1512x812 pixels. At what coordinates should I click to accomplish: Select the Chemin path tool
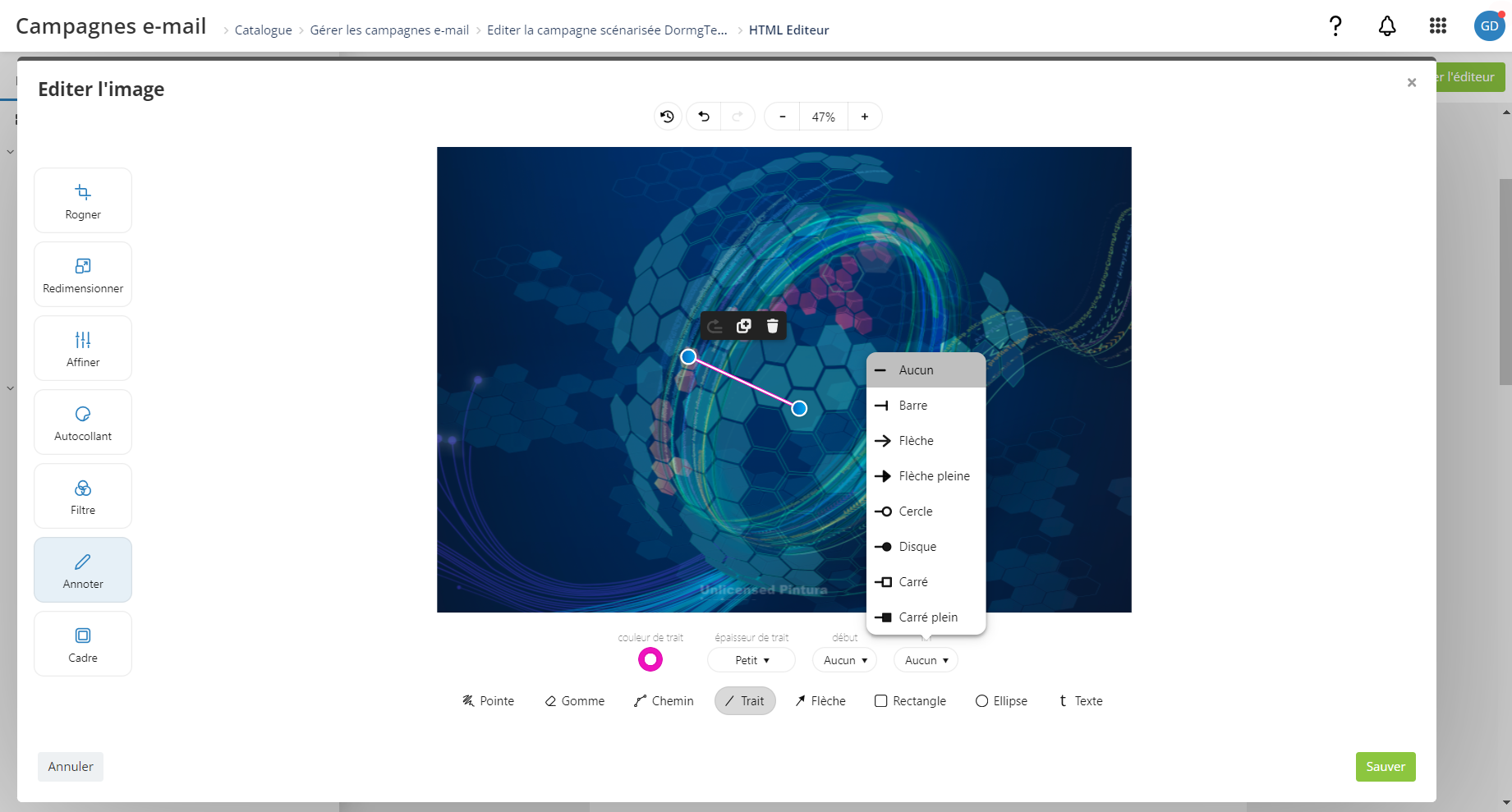(x=664, y=701)
